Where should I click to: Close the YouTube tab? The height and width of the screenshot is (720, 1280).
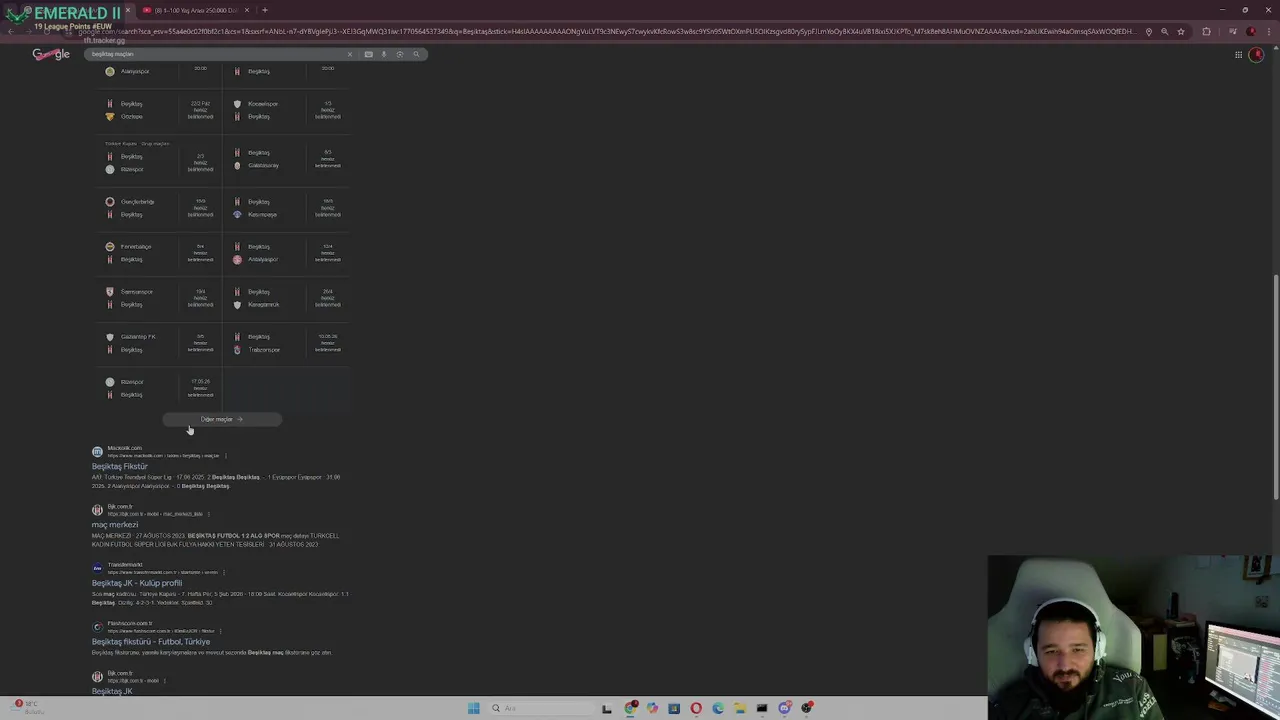[248, 10]
